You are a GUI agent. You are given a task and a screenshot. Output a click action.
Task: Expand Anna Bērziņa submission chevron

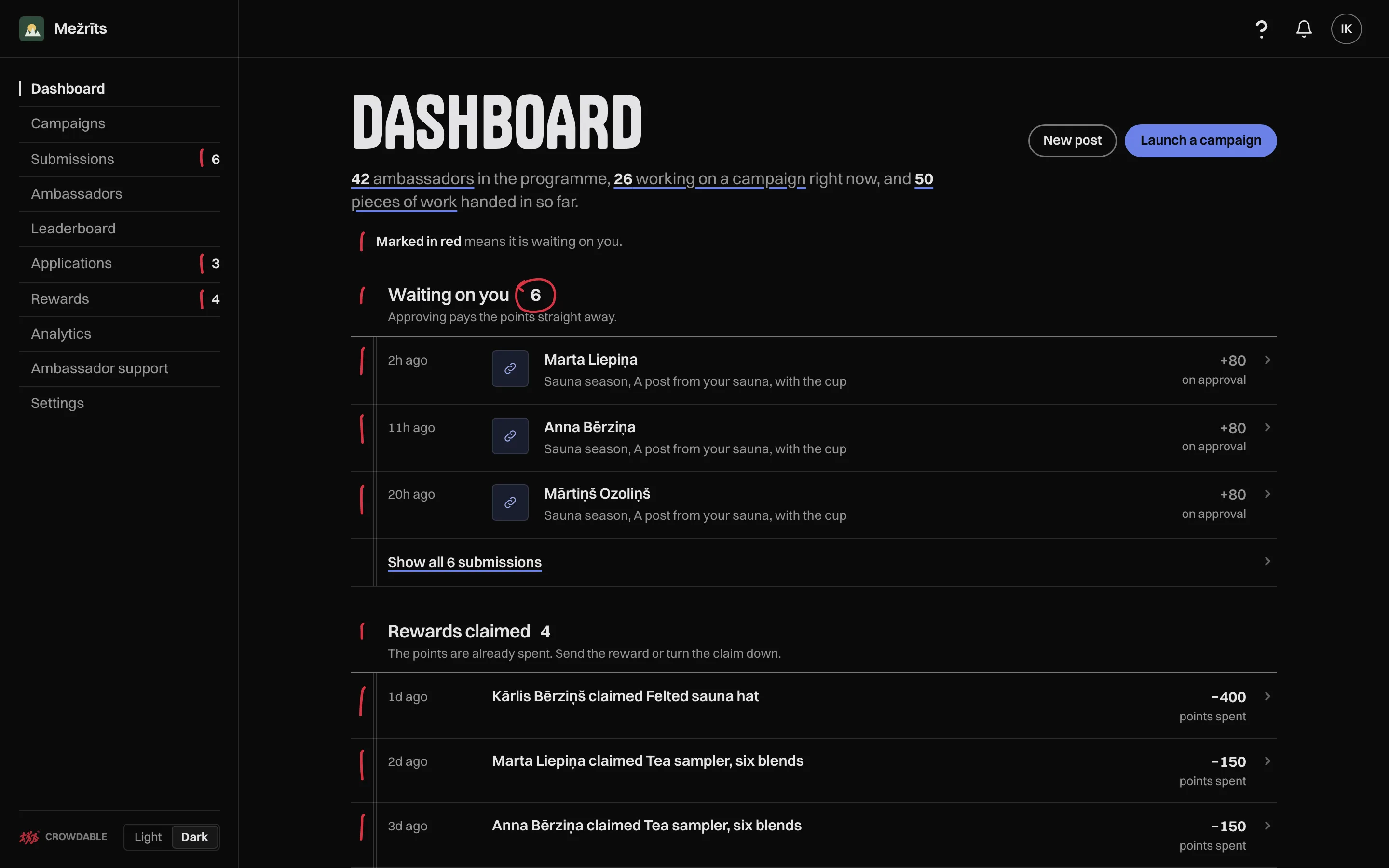(1267, 427)
